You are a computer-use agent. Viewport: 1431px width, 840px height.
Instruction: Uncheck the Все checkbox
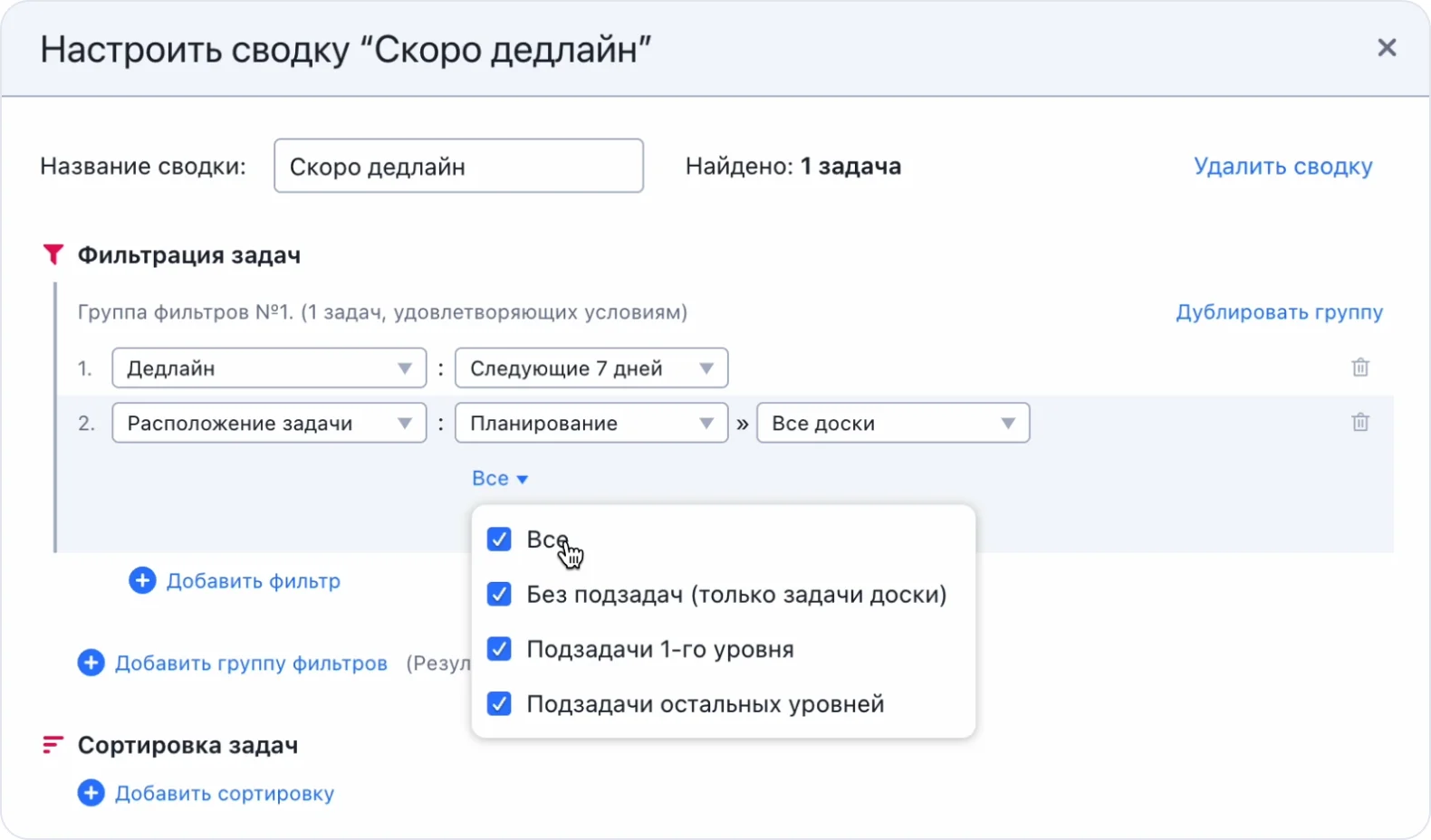point(499,539)
